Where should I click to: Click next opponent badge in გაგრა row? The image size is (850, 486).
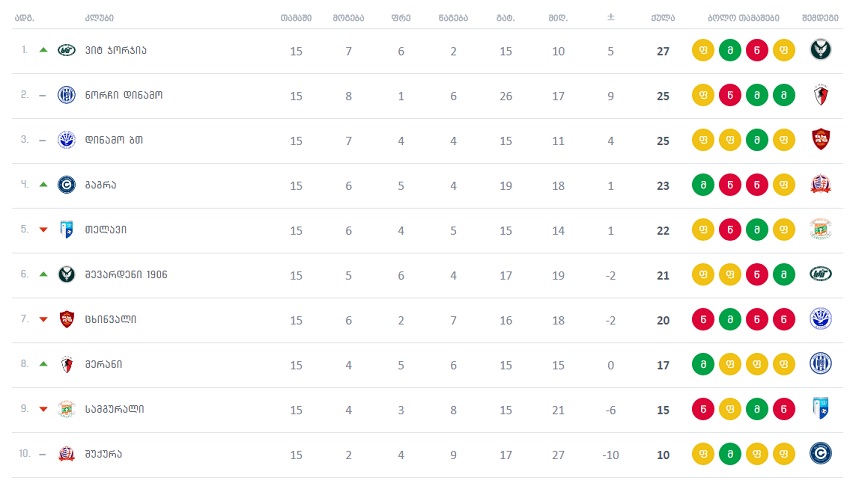[821, 185]
